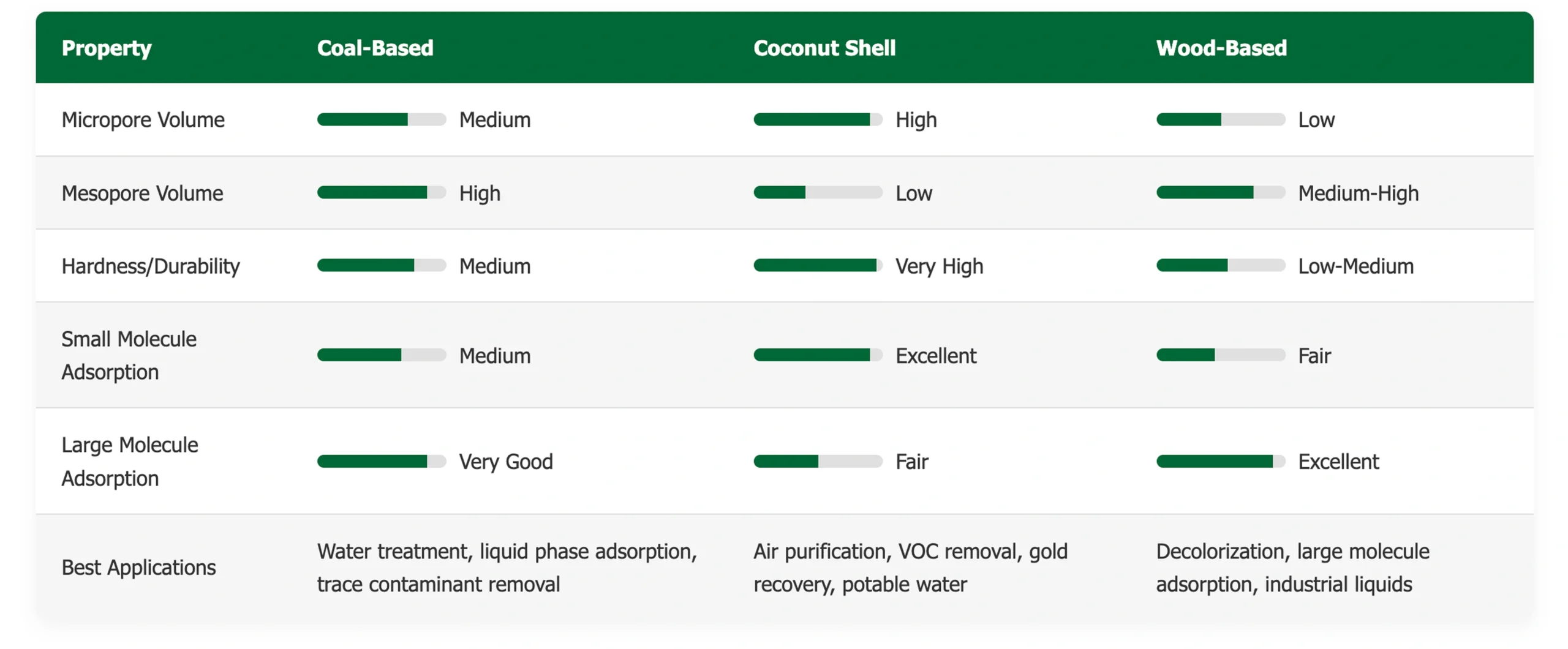Image resolution: width=1568 pixels, height=649 pixels.
Task: Click Coal-Based Very Good adsorption bar
Action: pos(381,461)
